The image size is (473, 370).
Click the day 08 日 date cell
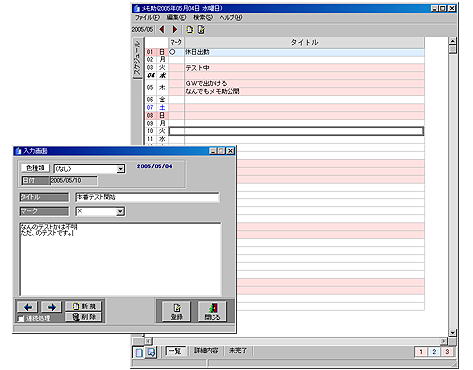point(157,116)
